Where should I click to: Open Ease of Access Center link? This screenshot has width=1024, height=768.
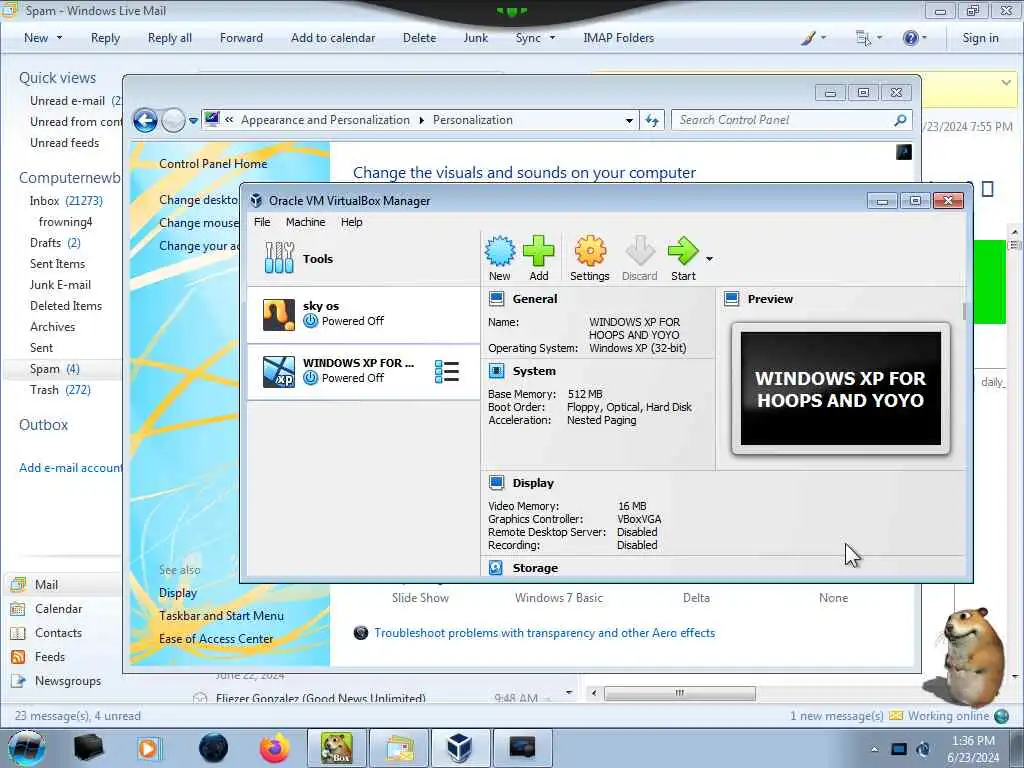[216, 639]
